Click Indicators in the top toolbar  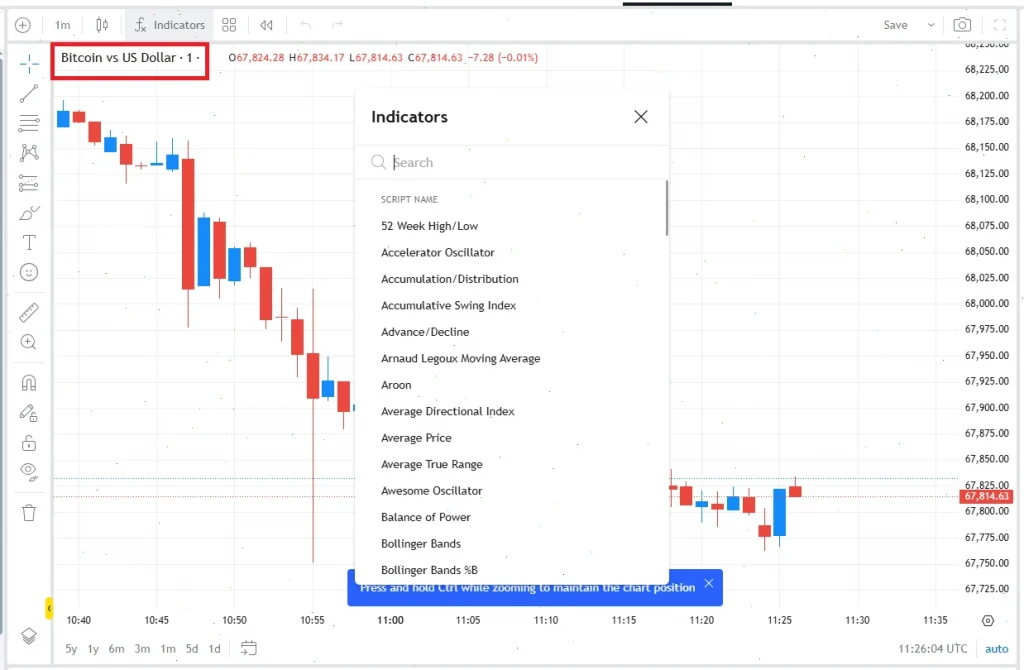click(x=168, y=24)
